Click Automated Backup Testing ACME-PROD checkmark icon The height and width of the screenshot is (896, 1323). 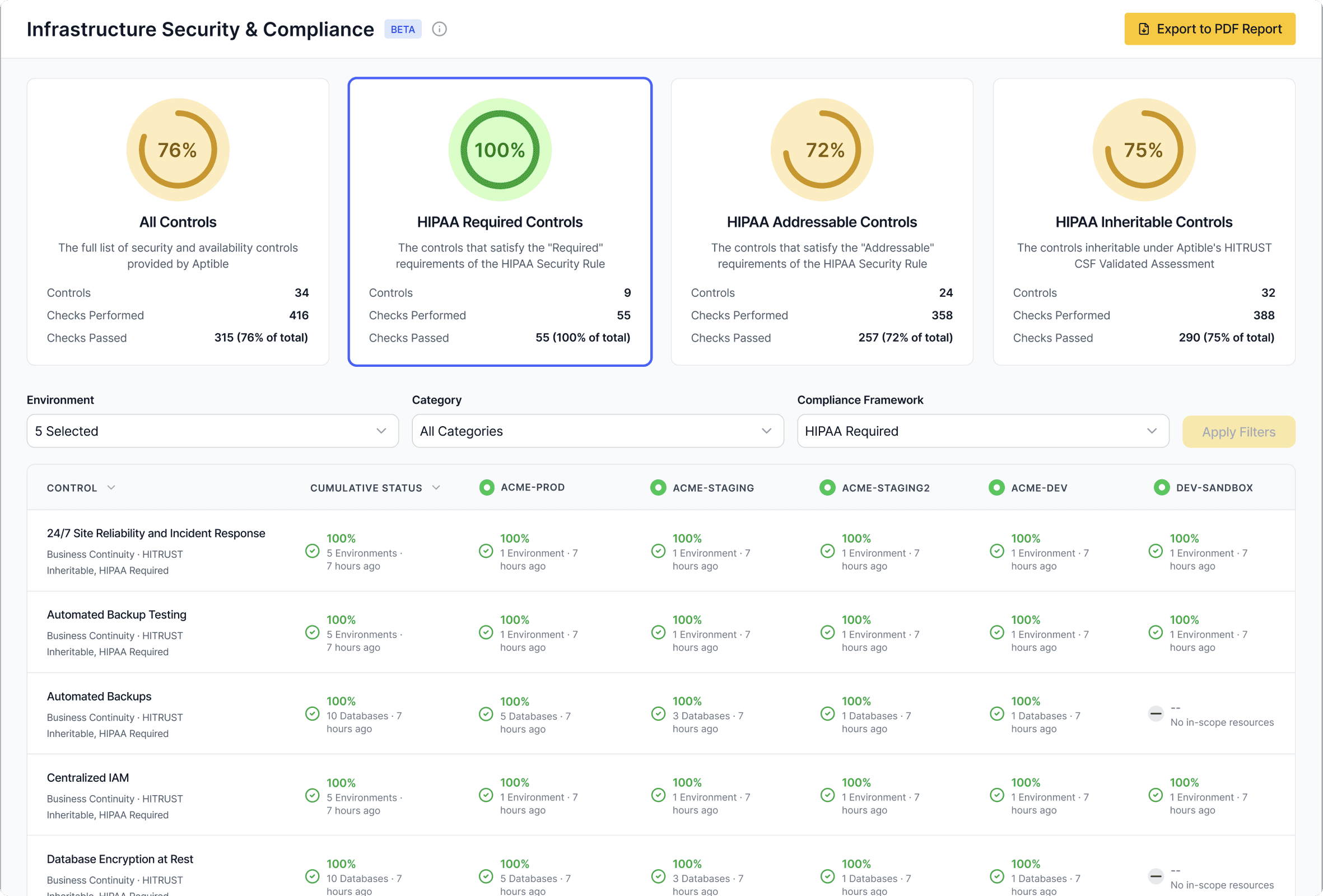click(486, 633)
